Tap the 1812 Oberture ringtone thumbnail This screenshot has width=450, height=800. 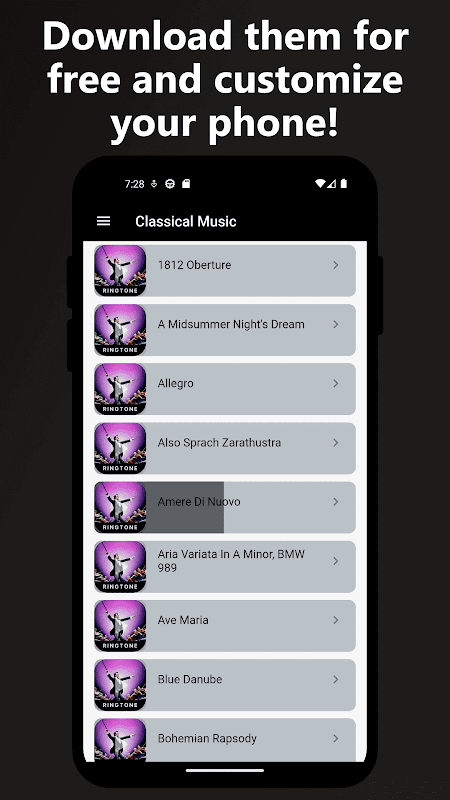(120, 270)
